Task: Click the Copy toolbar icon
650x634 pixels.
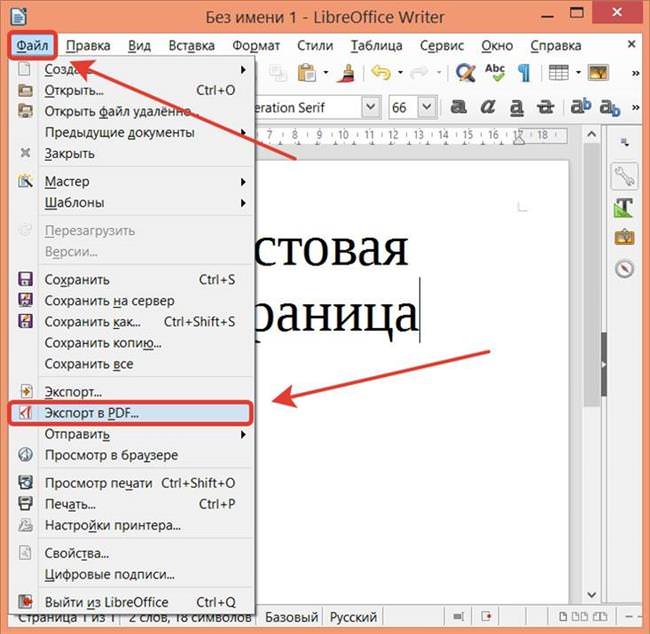Action: pos(278,73)
